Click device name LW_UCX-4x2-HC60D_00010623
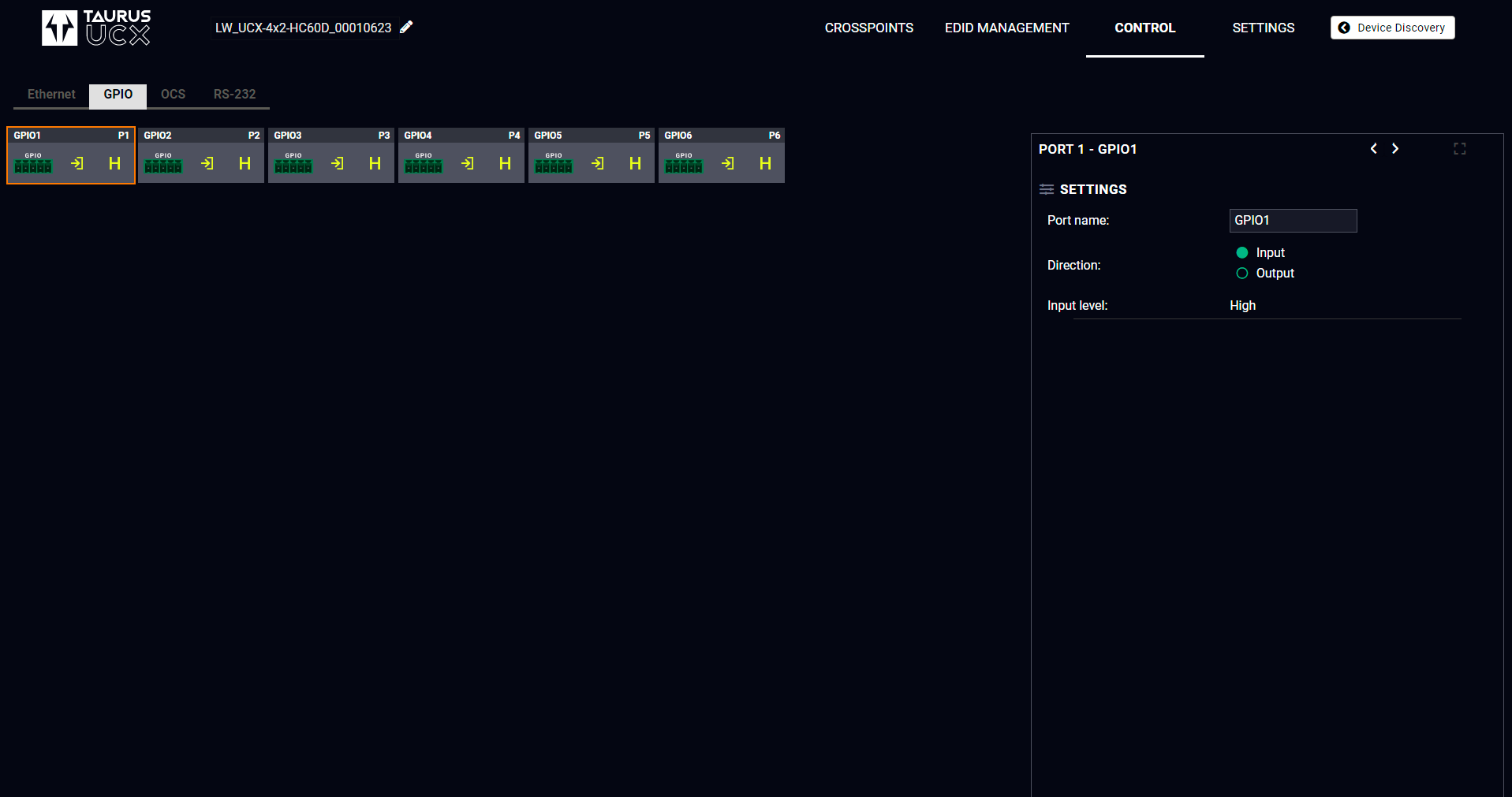The height and width of the screenshot is (797, 1512). point(303,28)
